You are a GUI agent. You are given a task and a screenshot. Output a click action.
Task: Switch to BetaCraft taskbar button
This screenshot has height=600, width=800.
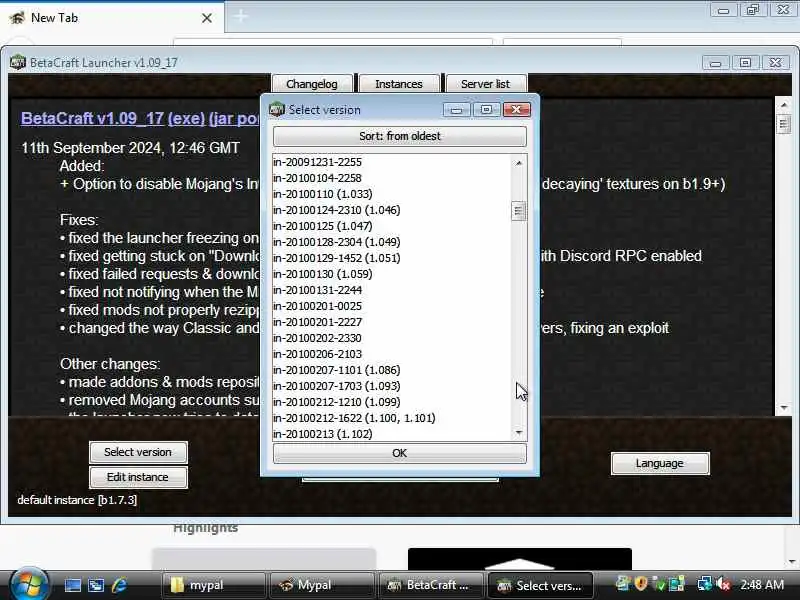431,585
